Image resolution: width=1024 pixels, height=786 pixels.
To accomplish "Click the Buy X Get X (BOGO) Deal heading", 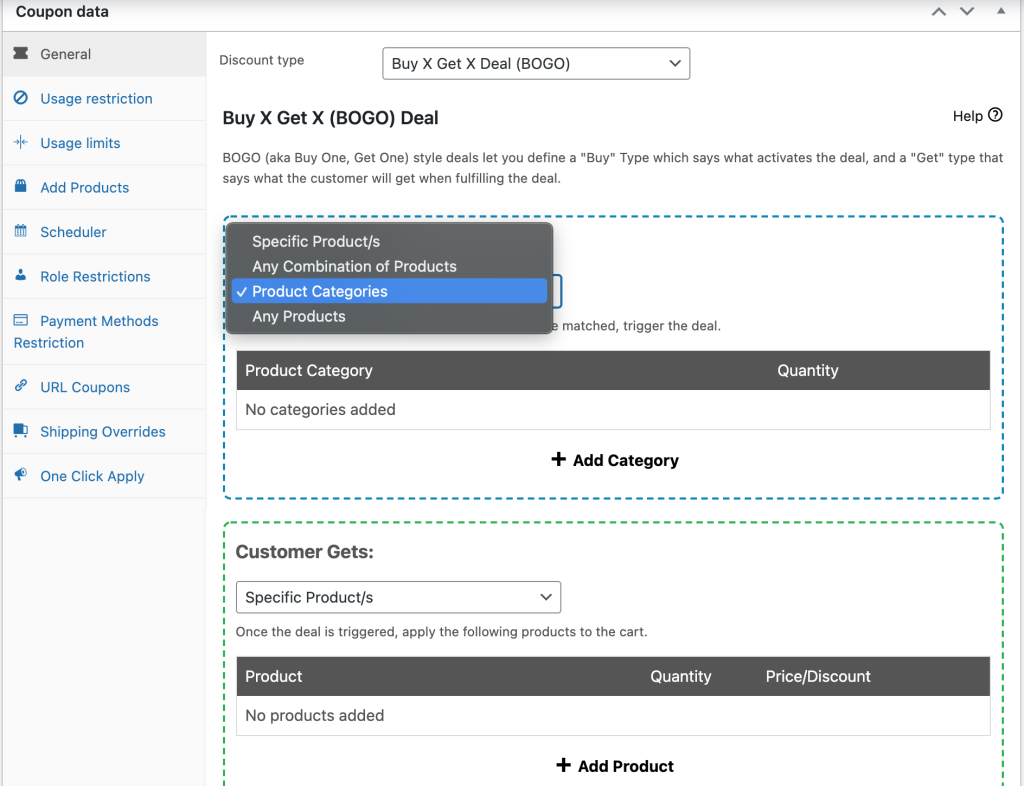I will coord(330,118).
